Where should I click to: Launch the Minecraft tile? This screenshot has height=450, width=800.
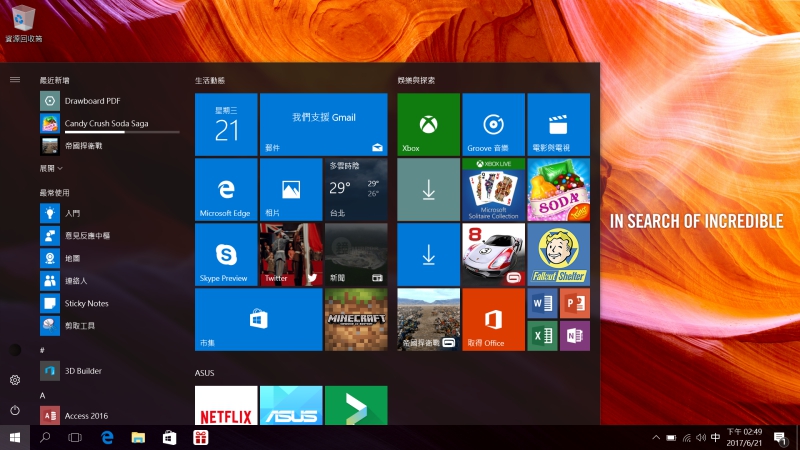[356, 319]
